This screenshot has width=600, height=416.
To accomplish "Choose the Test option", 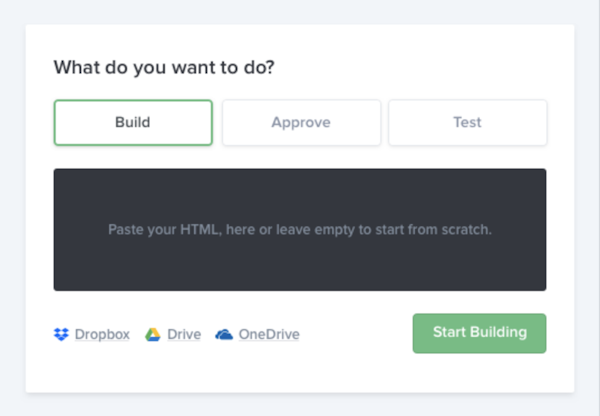I will (x=467, y=123).
